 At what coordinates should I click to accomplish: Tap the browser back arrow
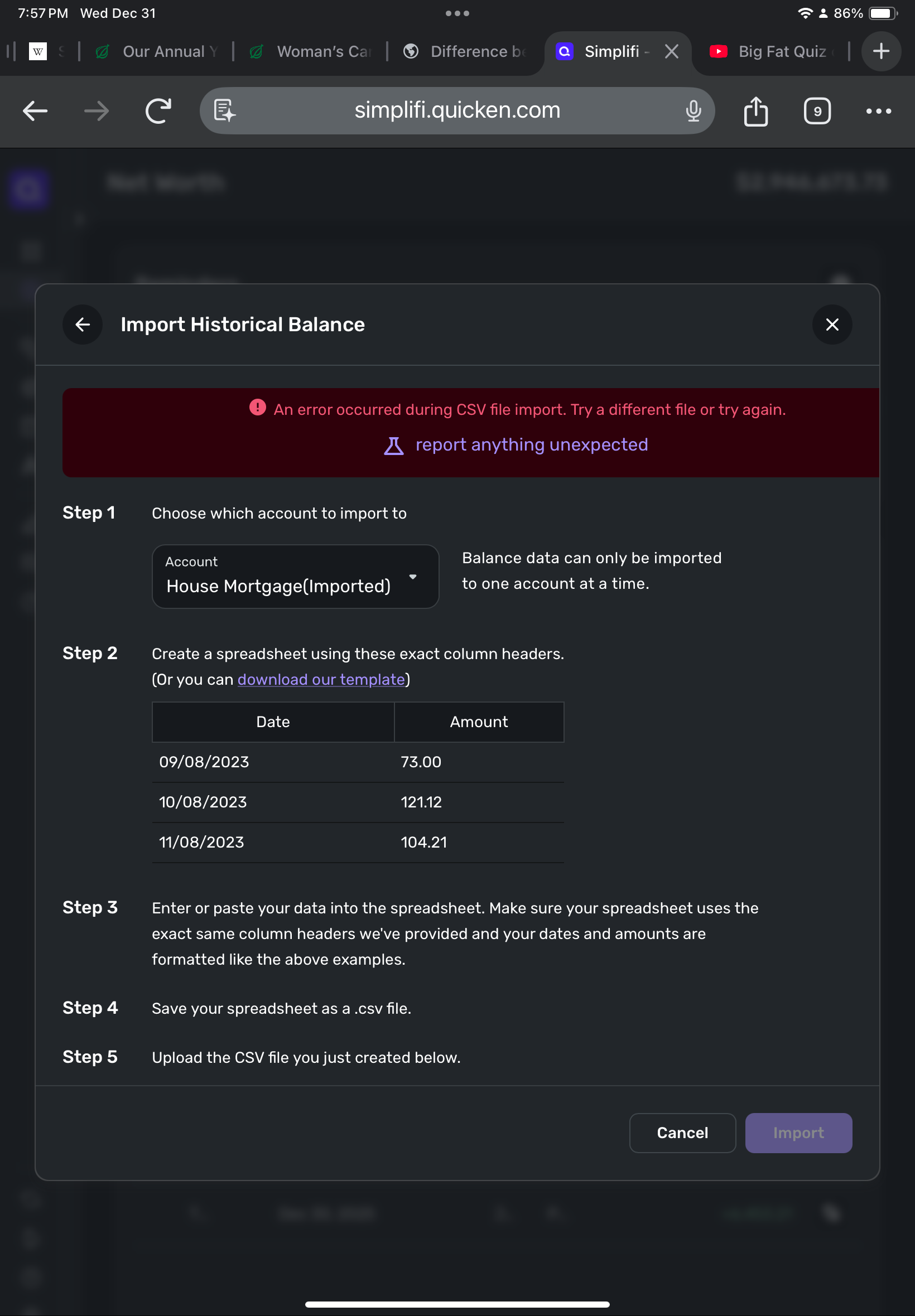(35, 111)
